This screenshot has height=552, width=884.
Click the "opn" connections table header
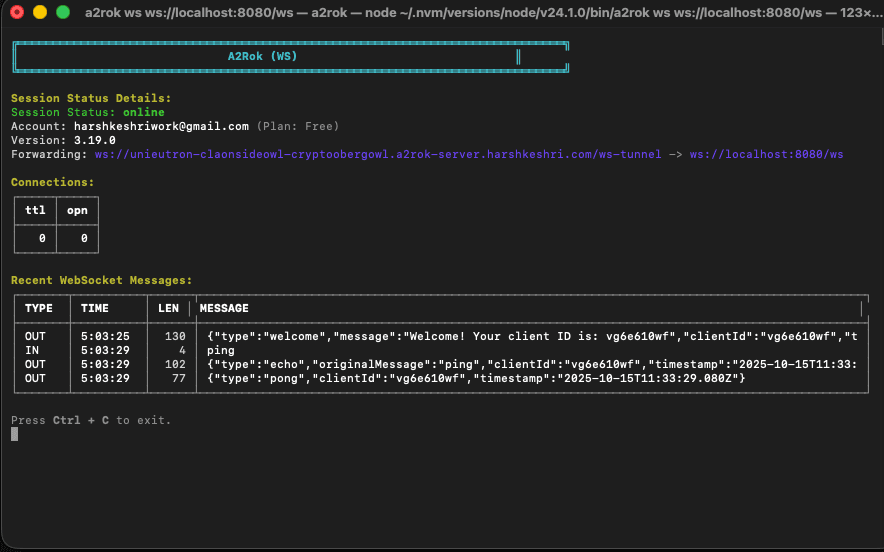[x=77, y=211]
